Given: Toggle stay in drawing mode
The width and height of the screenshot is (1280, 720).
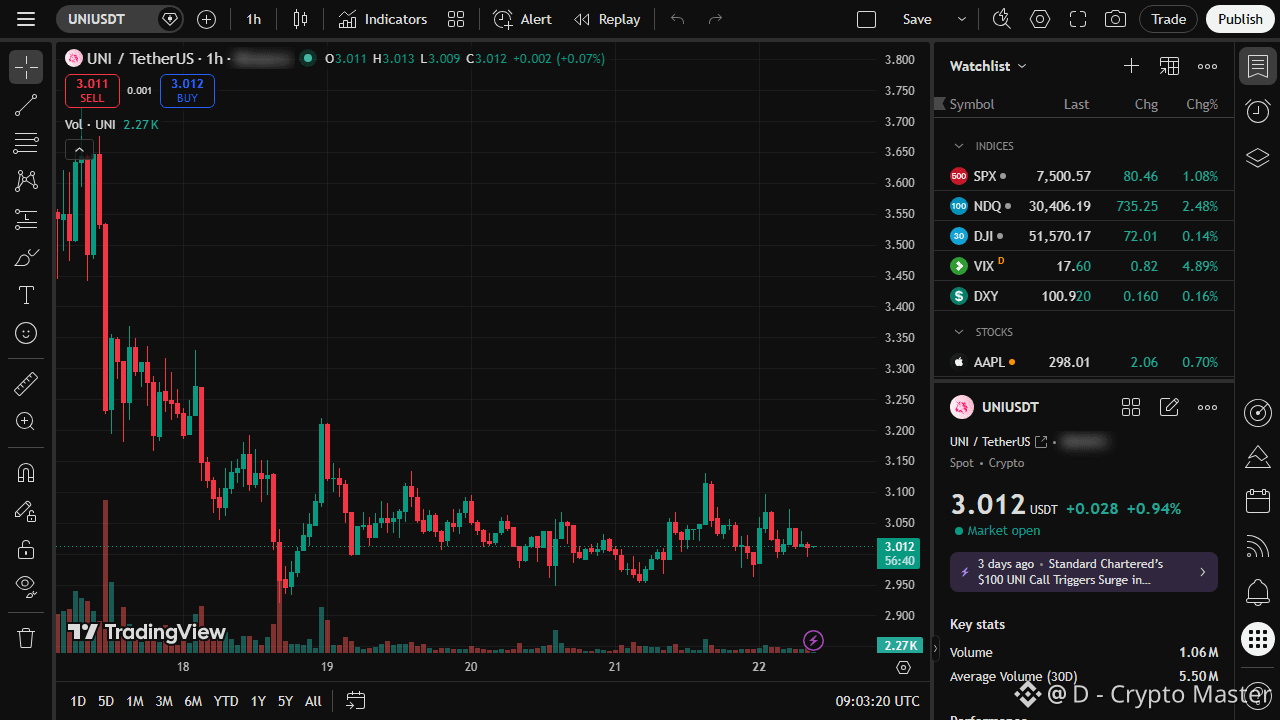Looking at the screenshot, I should click(26, 511).
